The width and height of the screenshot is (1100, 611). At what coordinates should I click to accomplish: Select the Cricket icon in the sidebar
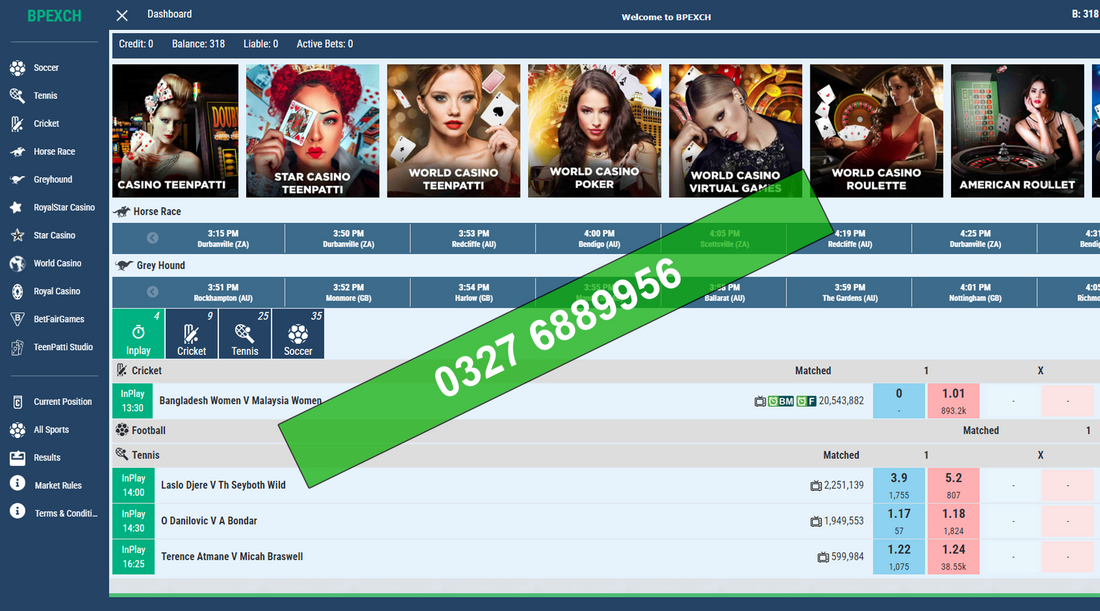point(17,124)
